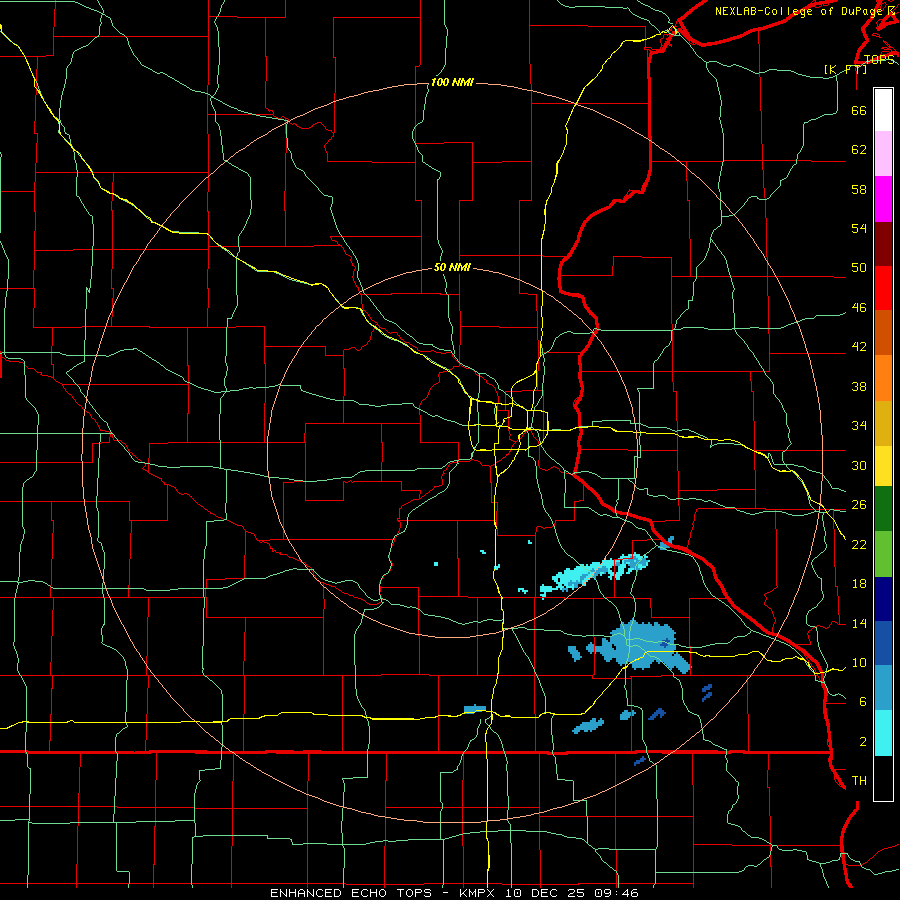Click the bright red legend segment
The height and width of the screenshot is (900, 900).
tap(883, 289)
